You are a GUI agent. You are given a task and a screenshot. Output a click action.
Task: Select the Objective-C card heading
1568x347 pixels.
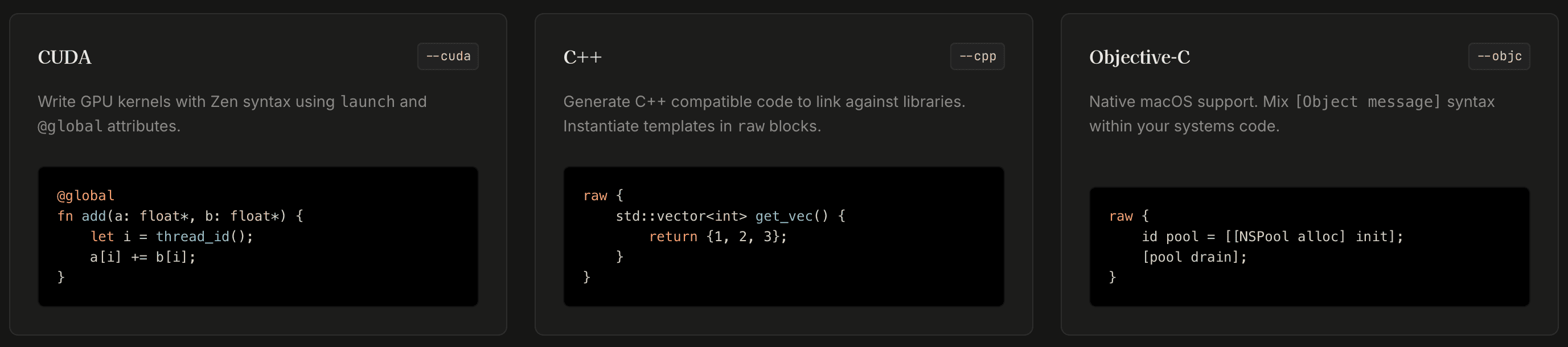[x=1139, y=57]
